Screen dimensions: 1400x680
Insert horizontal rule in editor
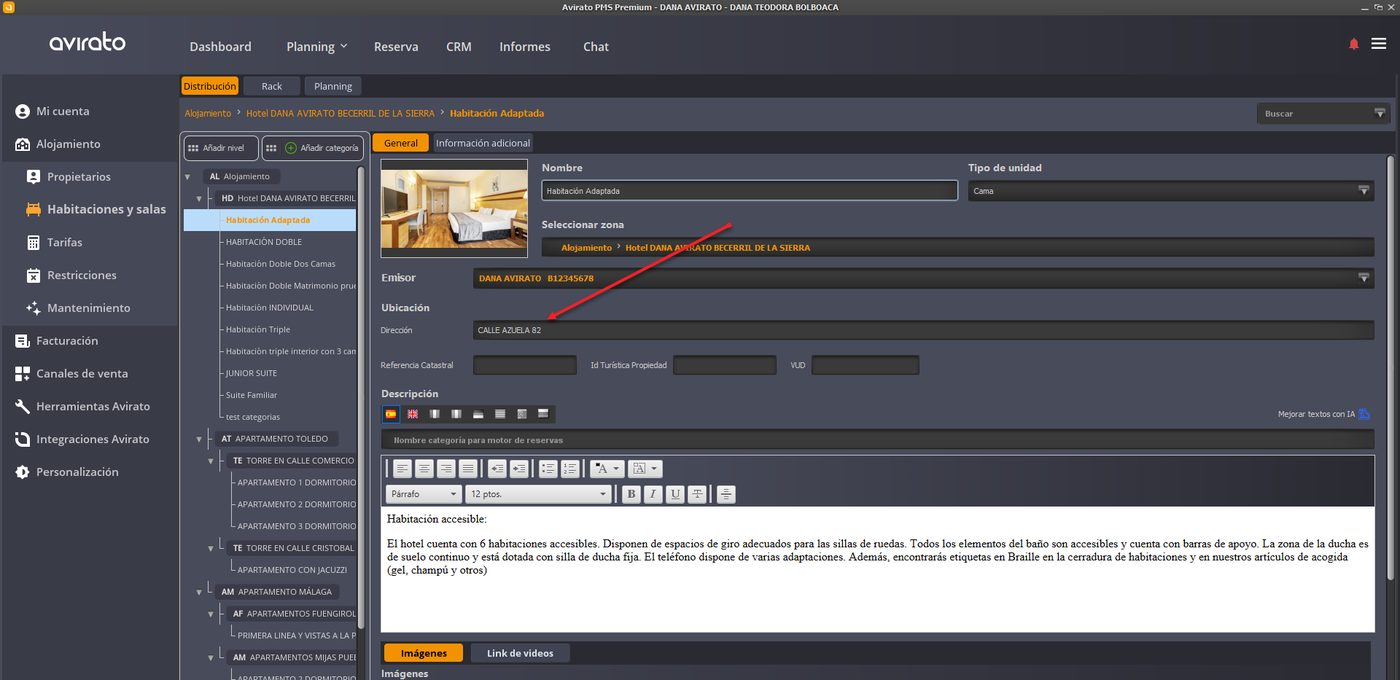(726, 494)
